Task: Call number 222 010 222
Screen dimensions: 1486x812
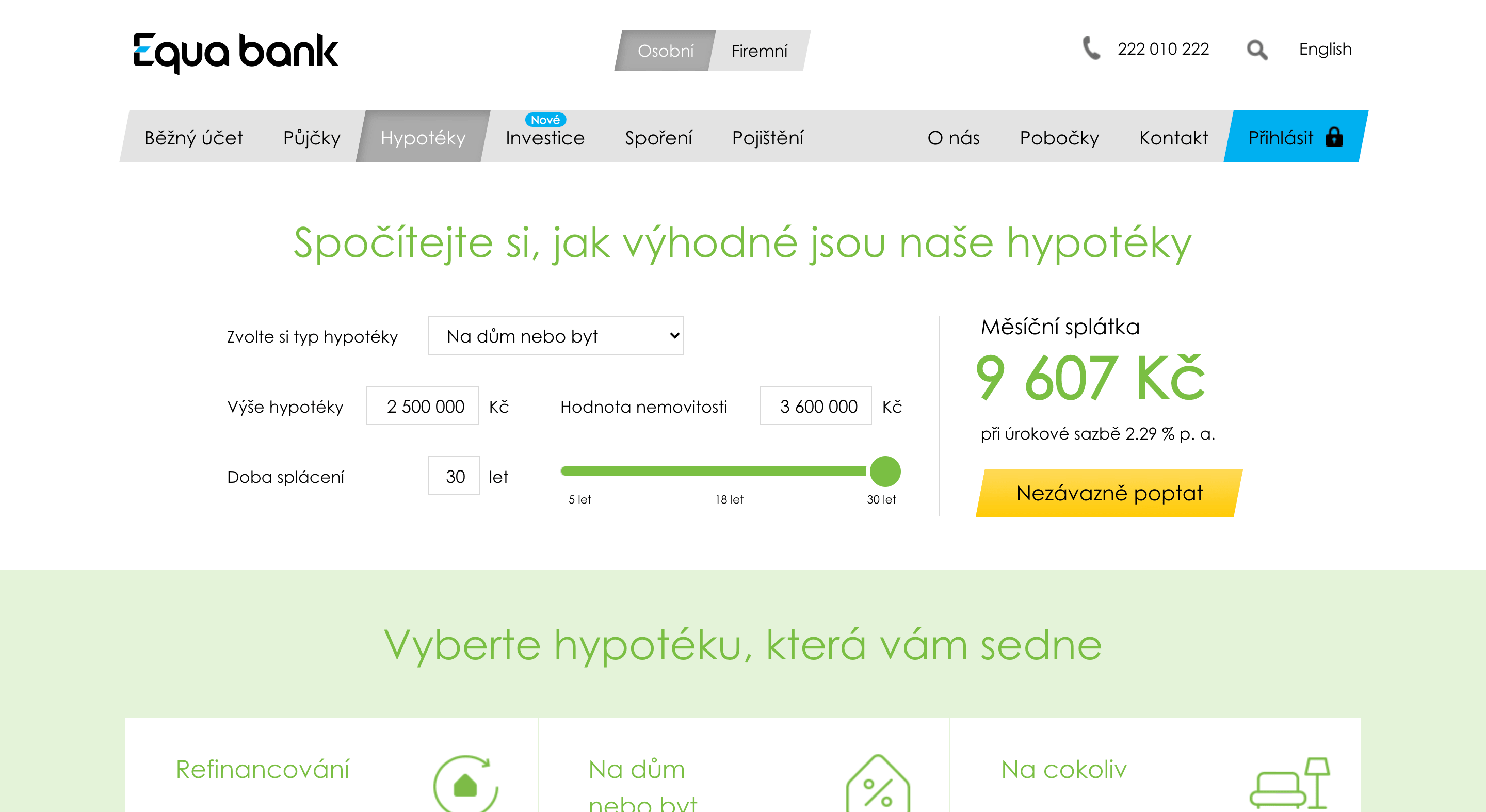Action: (1163, 49)
